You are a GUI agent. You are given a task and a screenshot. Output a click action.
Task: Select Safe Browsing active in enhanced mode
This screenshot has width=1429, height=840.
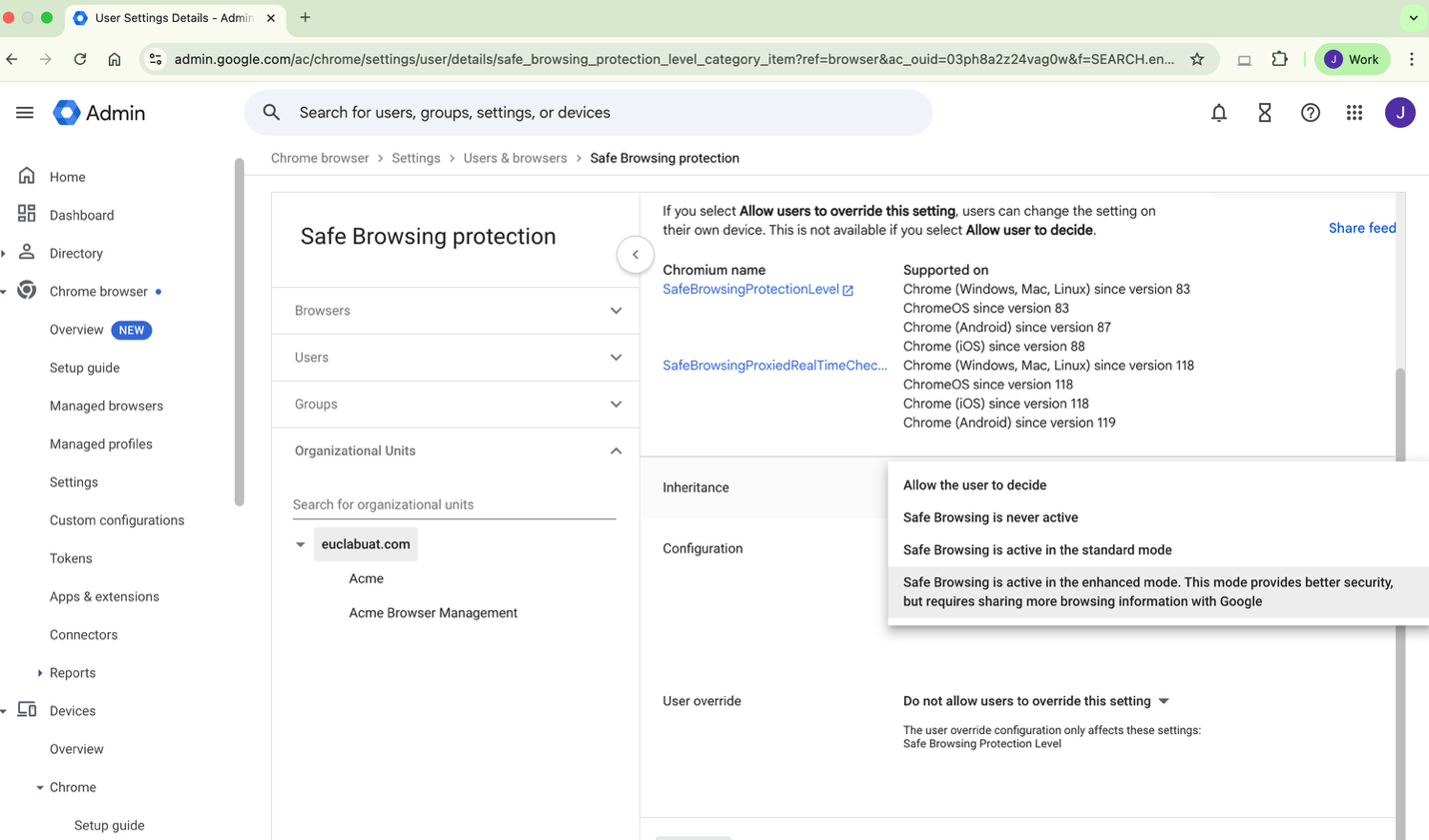(1158, 591)
